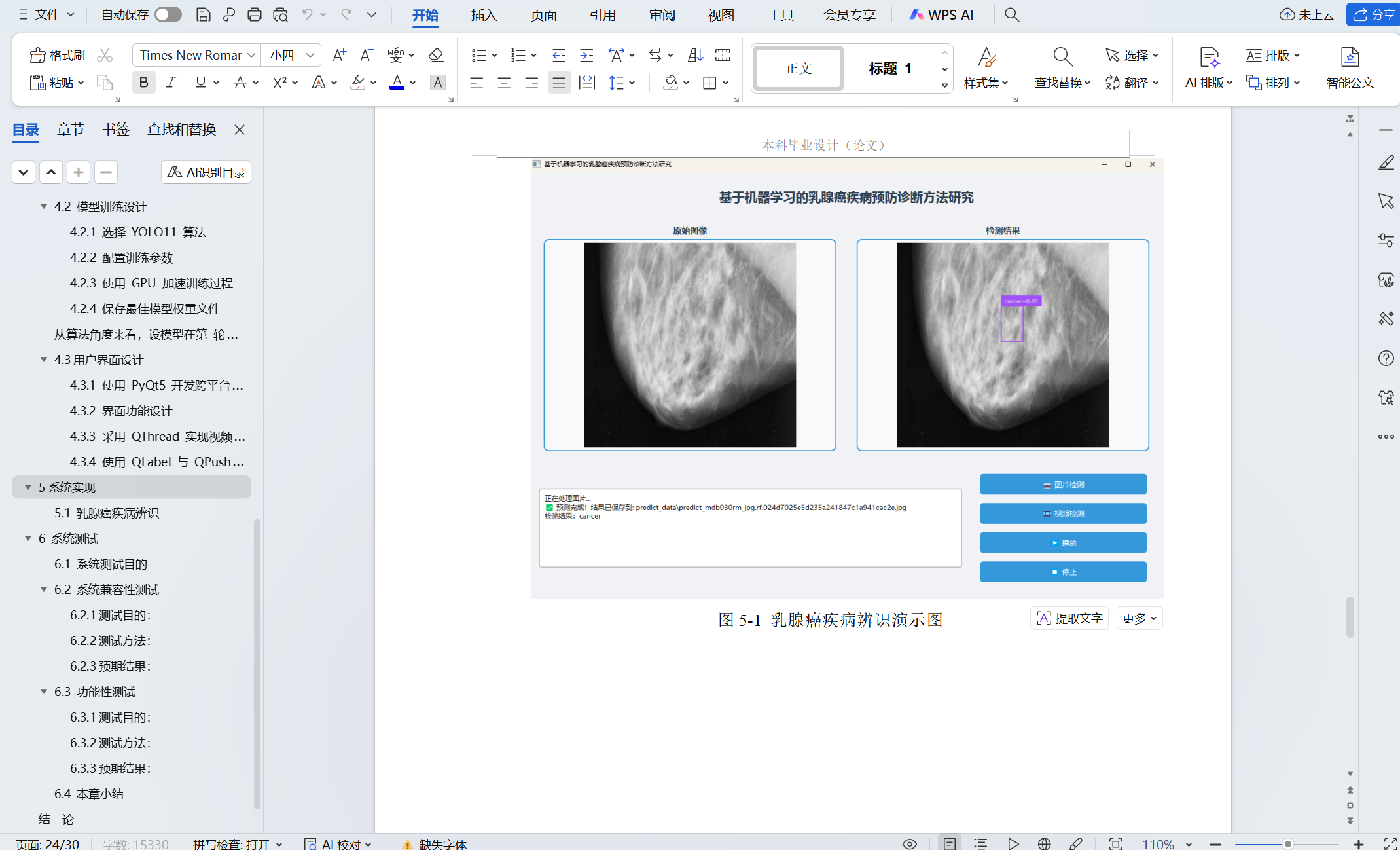Viewport: 1400px width, 850px height.
Task: Increase paragraph indent
Action: click(586, 55)
